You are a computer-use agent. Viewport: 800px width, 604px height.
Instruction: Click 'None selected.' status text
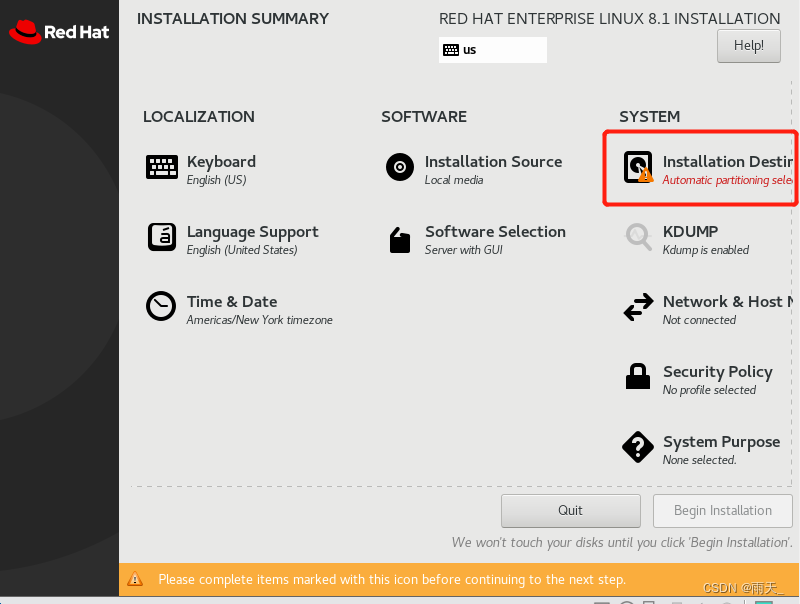click(699, 460)
